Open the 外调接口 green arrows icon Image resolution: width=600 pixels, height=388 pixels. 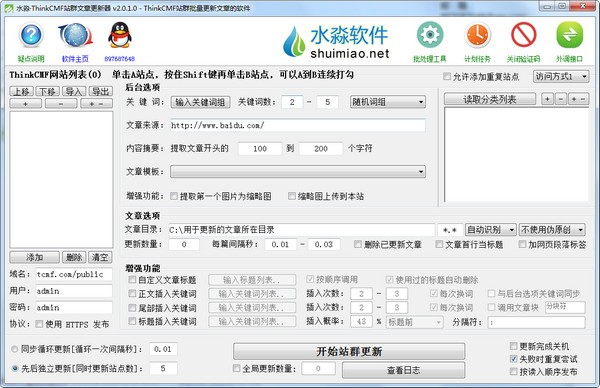(x=569, y=35)
